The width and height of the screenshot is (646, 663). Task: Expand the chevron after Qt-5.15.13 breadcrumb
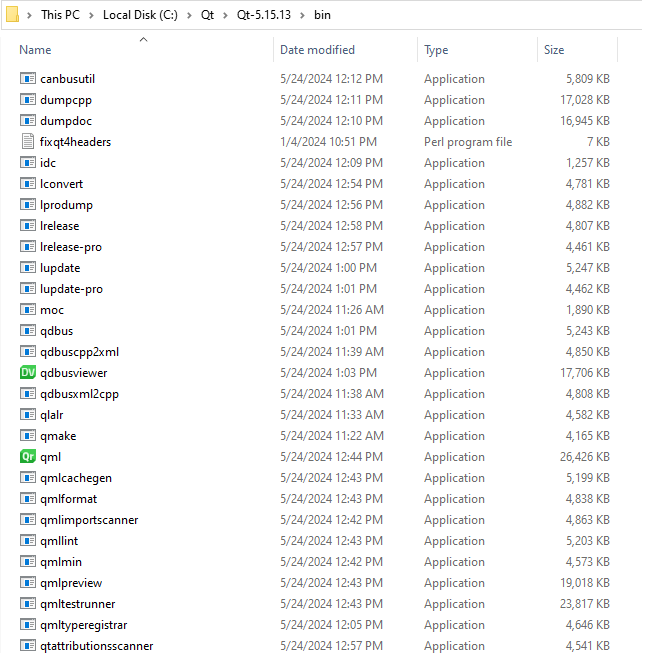click(302, 16)
